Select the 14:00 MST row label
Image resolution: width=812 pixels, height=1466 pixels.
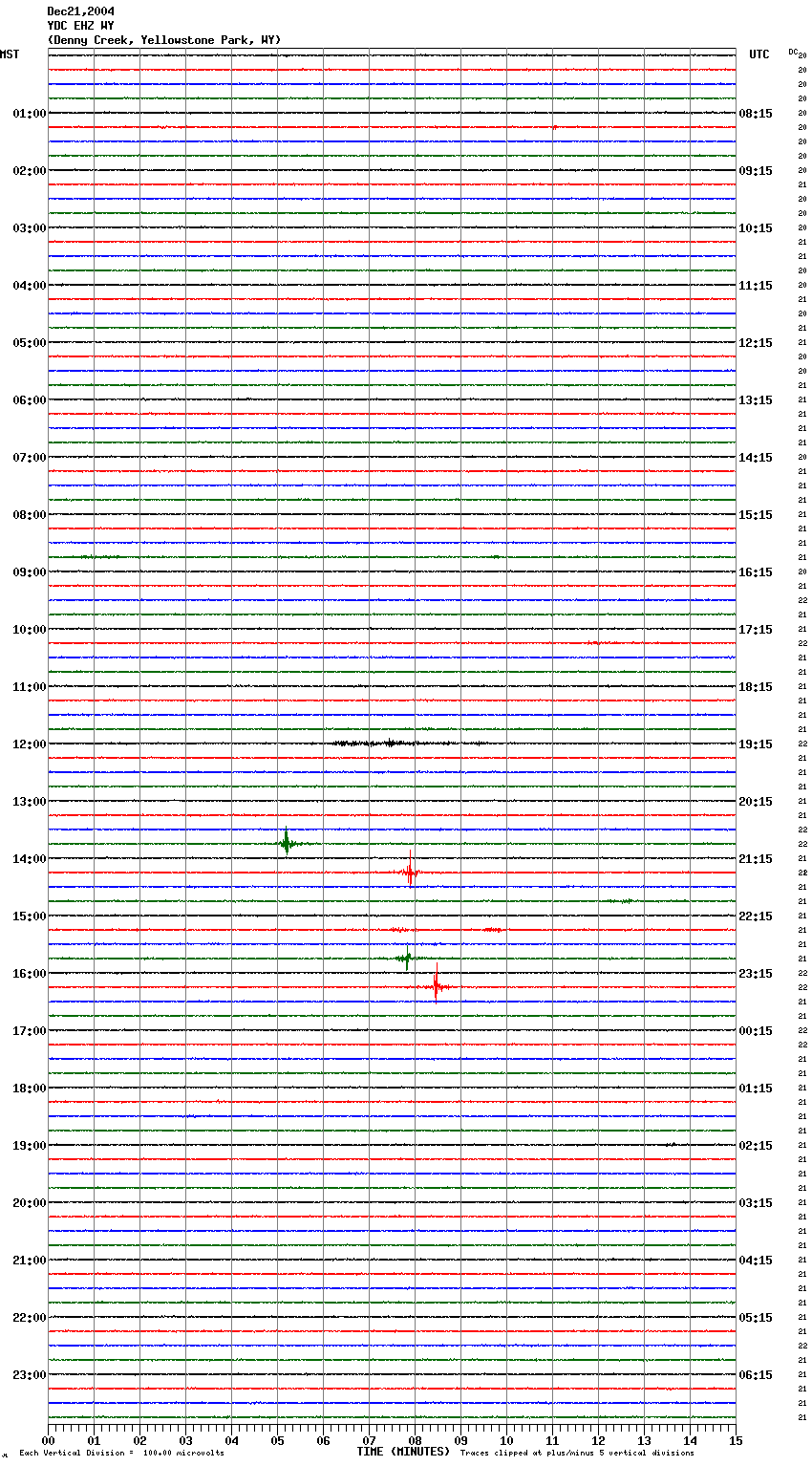(x=29, y=859)
